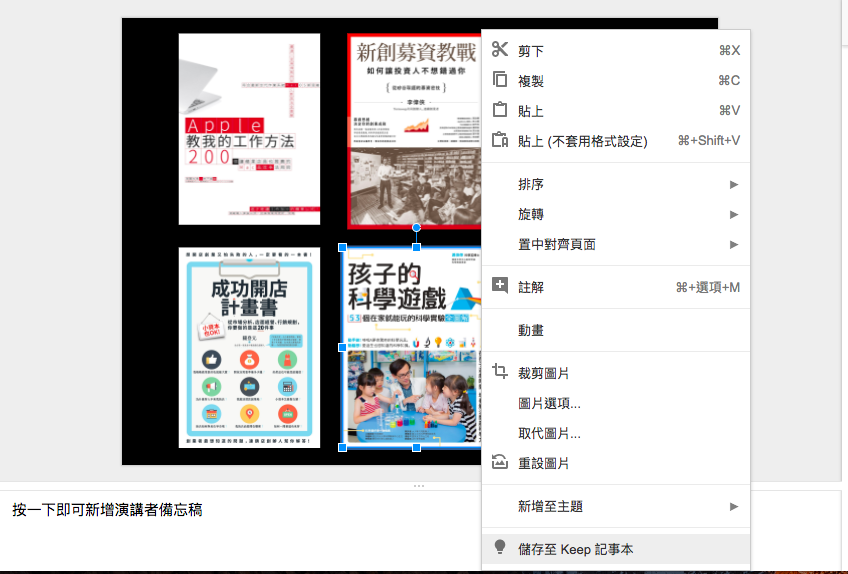Click the clipboard Paste icon
Viewport: 848px width, 574px height.
(500, 110)
